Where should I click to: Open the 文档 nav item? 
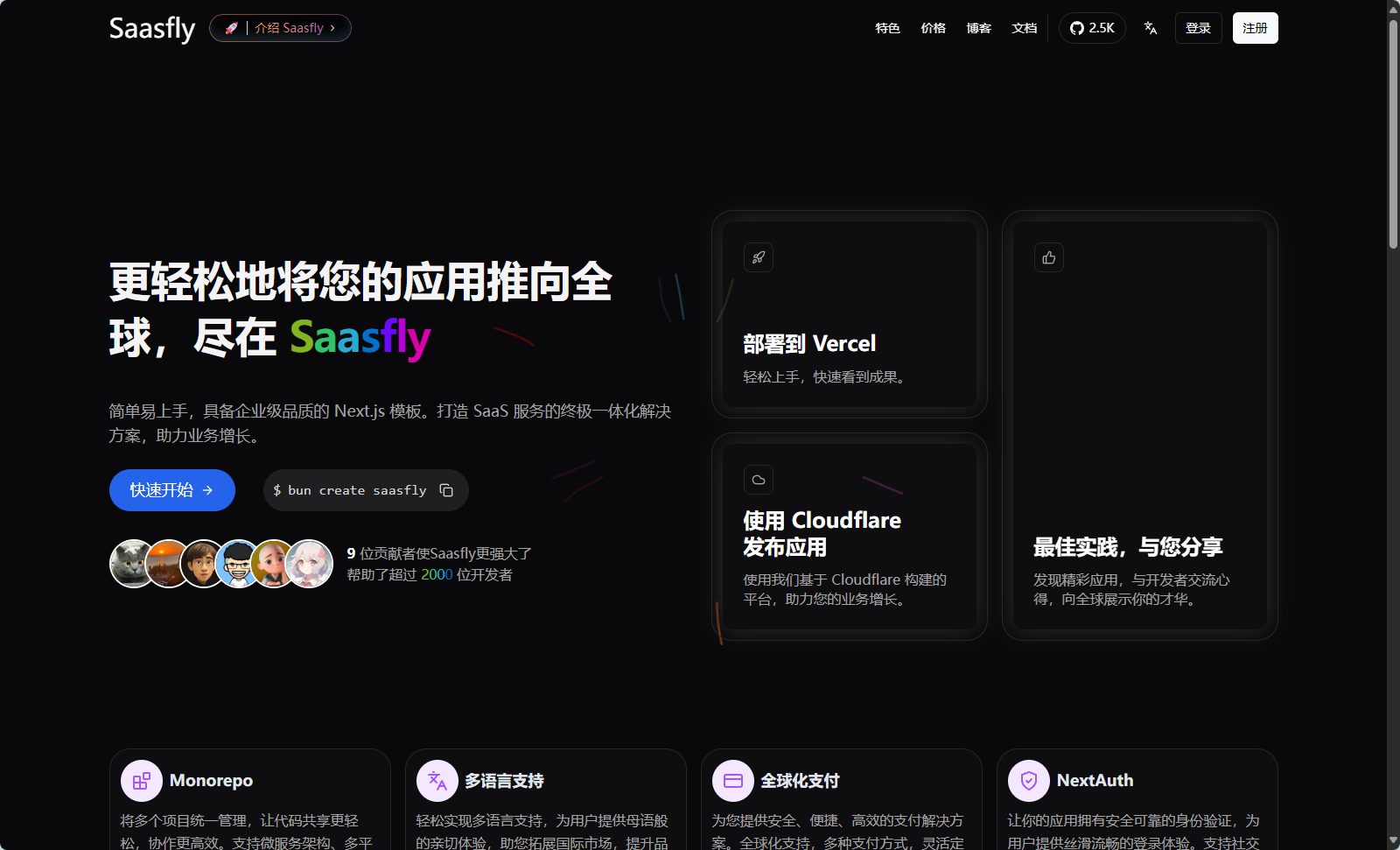point(1024,28)
